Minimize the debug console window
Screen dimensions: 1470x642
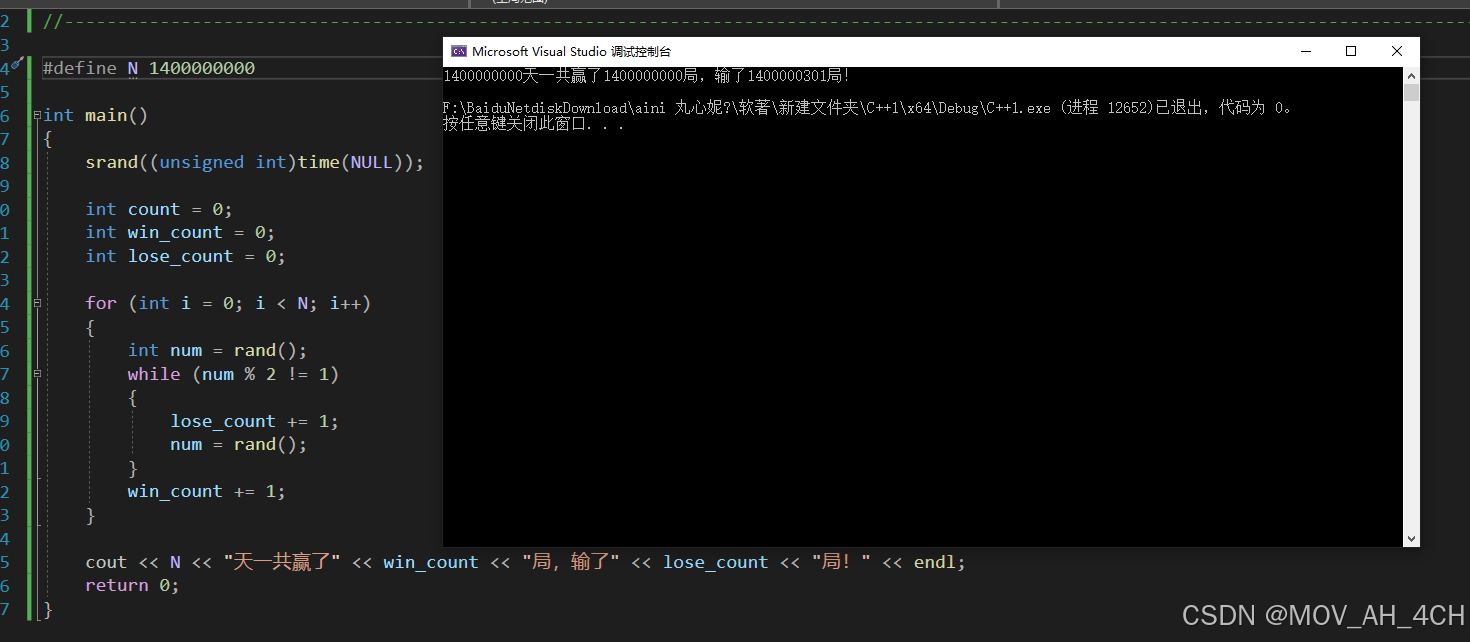[x=1305, y=51]
